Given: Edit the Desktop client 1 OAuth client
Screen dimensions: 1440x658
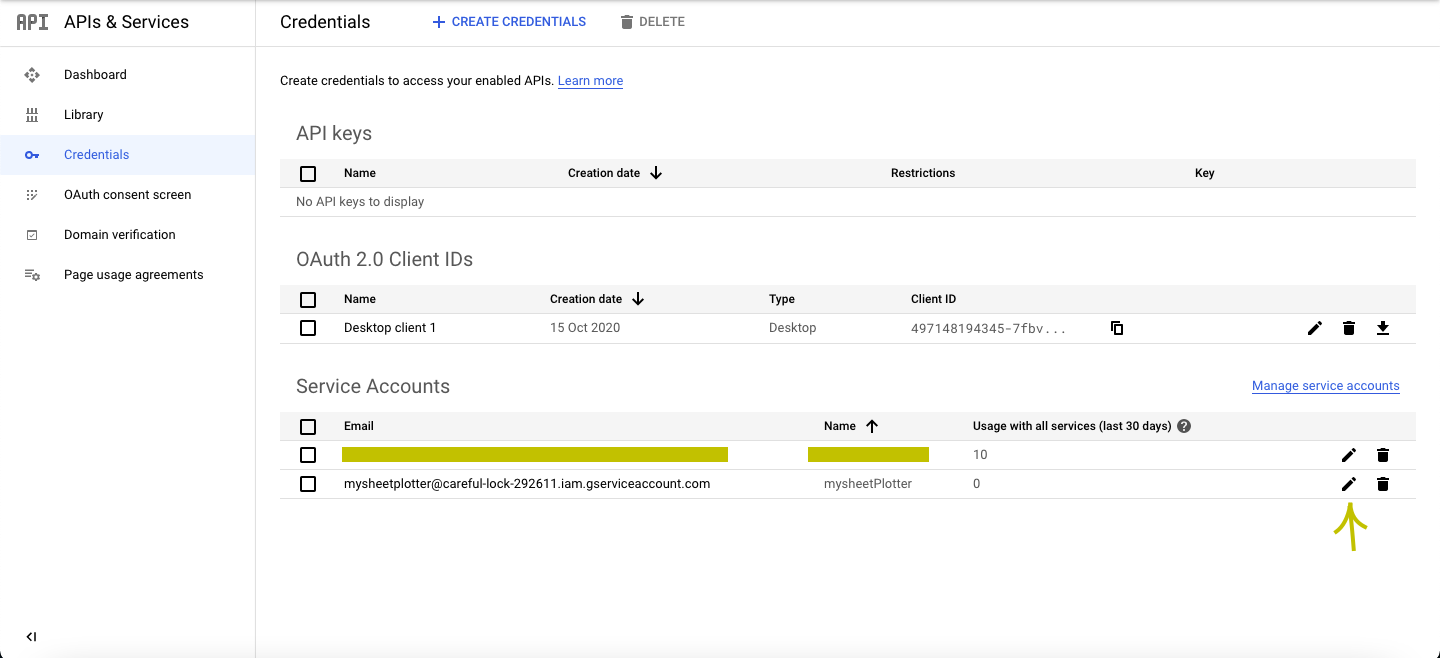Looking at the screenshot, I should tap(1315, 328).
